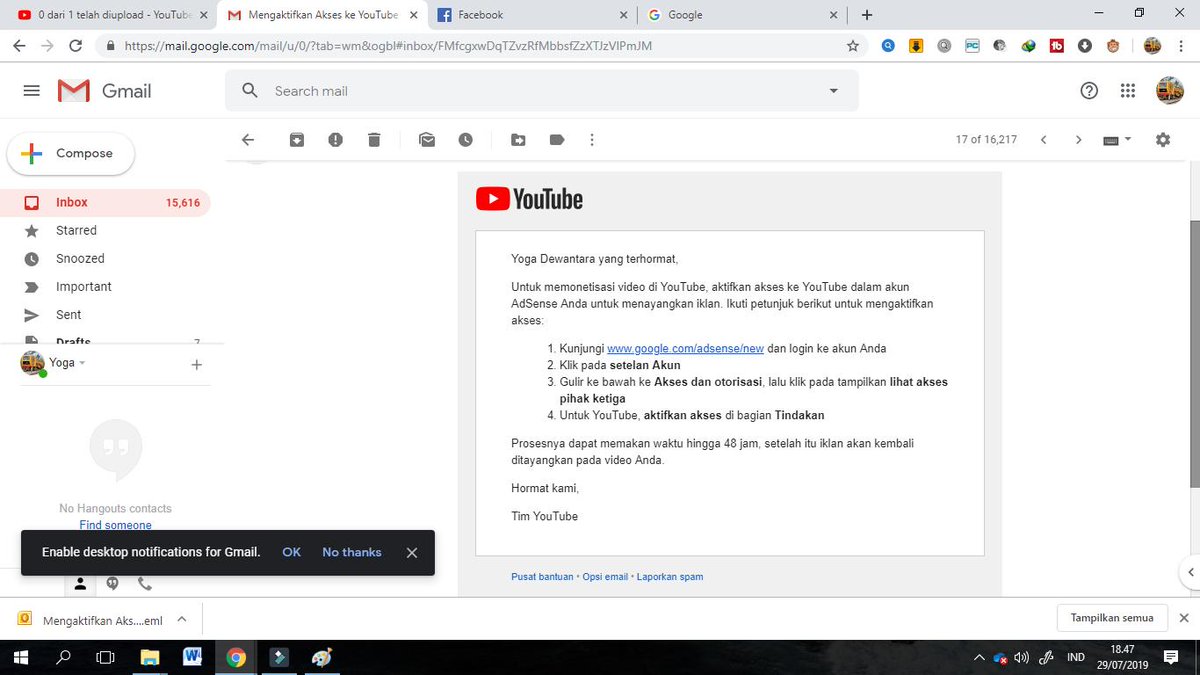
Task: Click the browser back arrow
Action: [x=19, y=46]
